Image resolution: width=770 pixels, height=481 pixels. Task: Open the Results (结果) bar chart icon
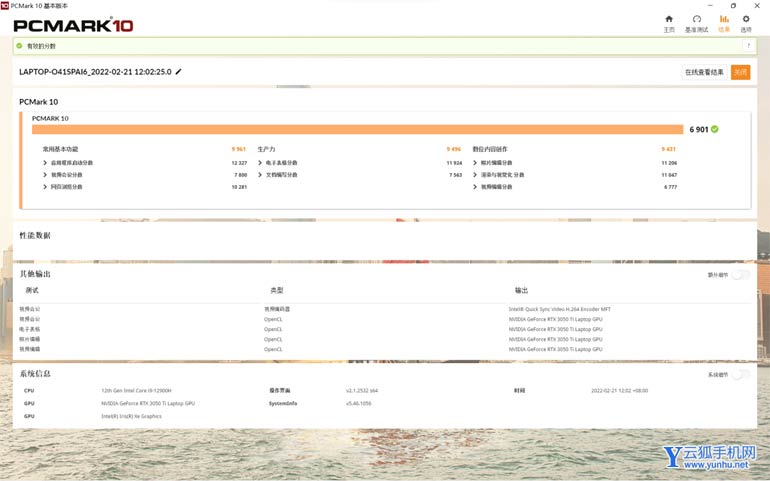coord(724,19)
